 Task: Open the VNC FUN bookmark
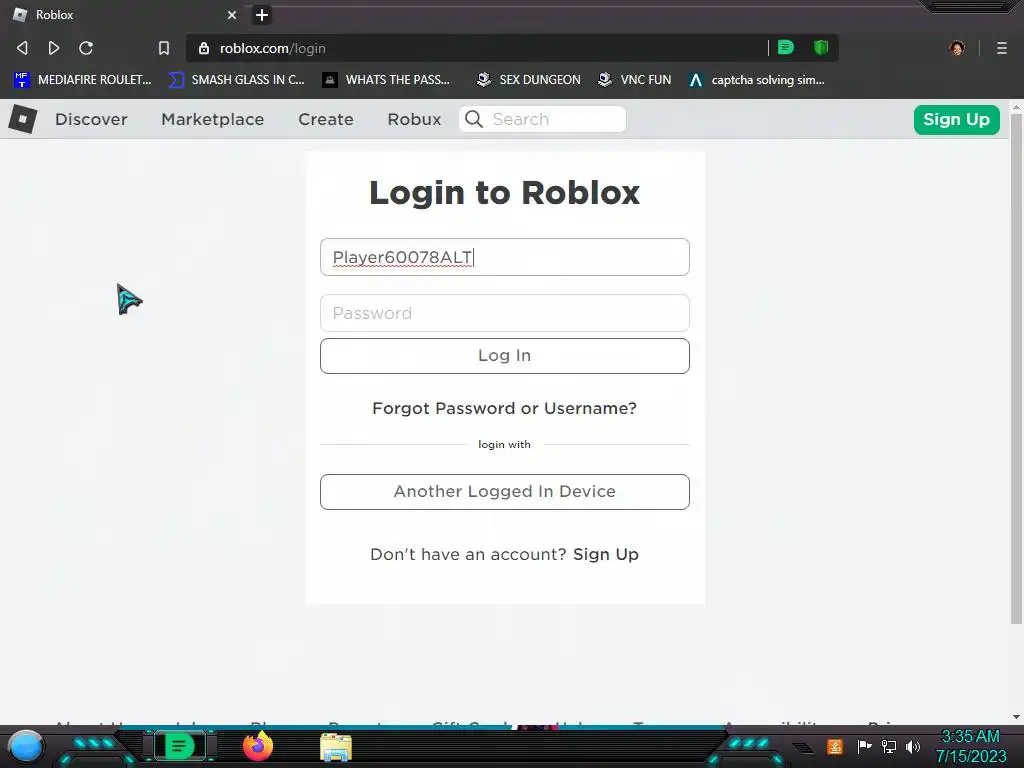tap(635, 80)
